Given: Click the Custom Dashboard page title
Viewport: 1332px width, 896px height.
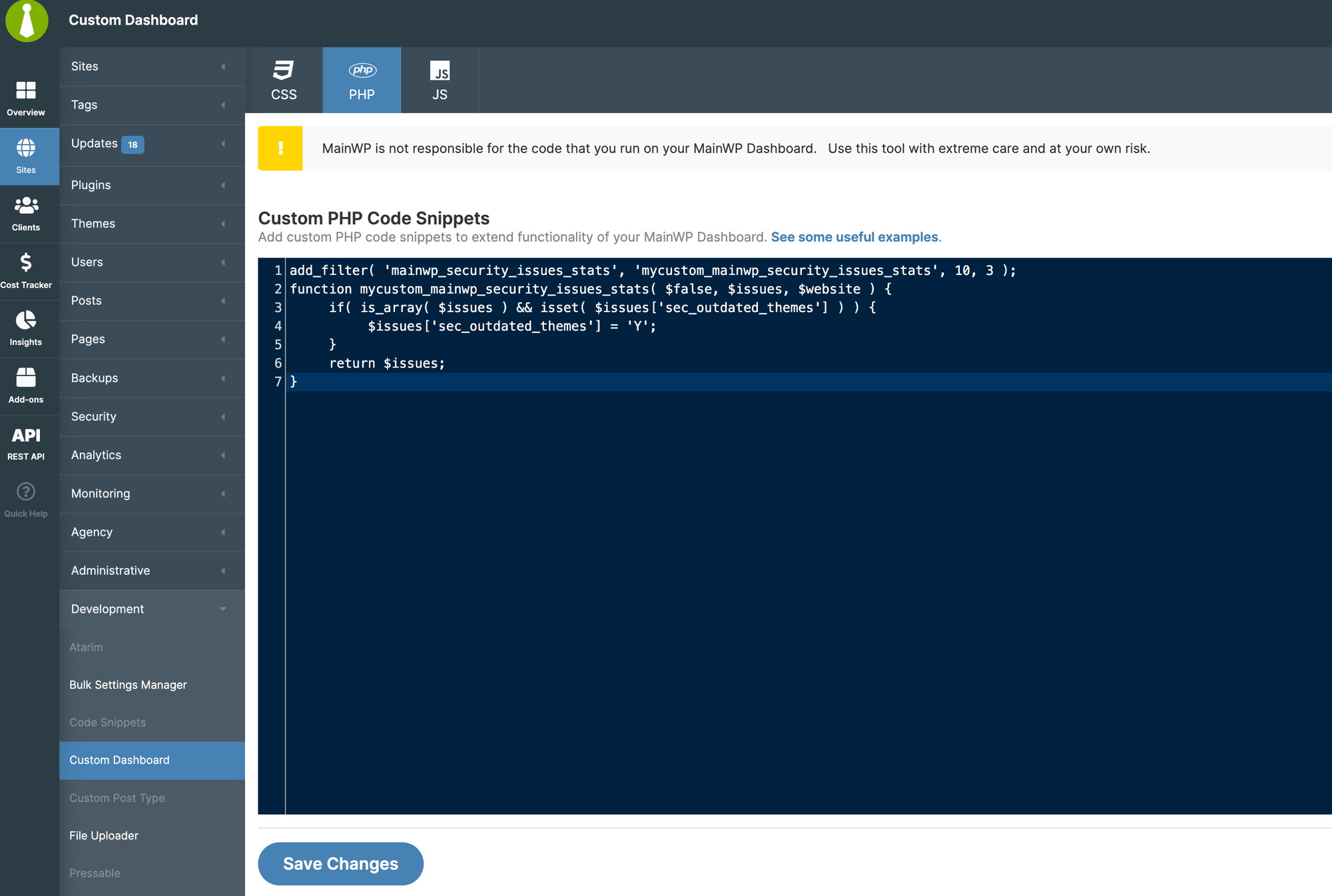Looking at the screenshot, I should 133,20.
